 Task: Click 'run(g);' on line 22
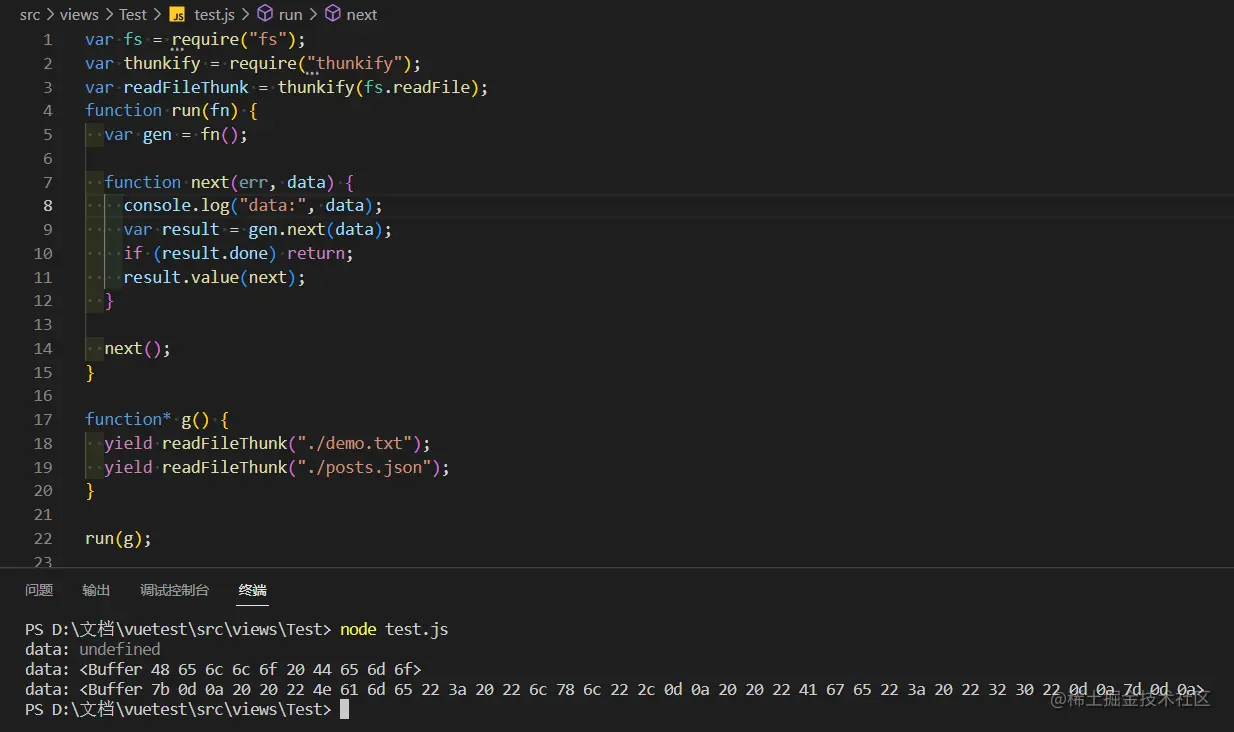tap(119, 539)
